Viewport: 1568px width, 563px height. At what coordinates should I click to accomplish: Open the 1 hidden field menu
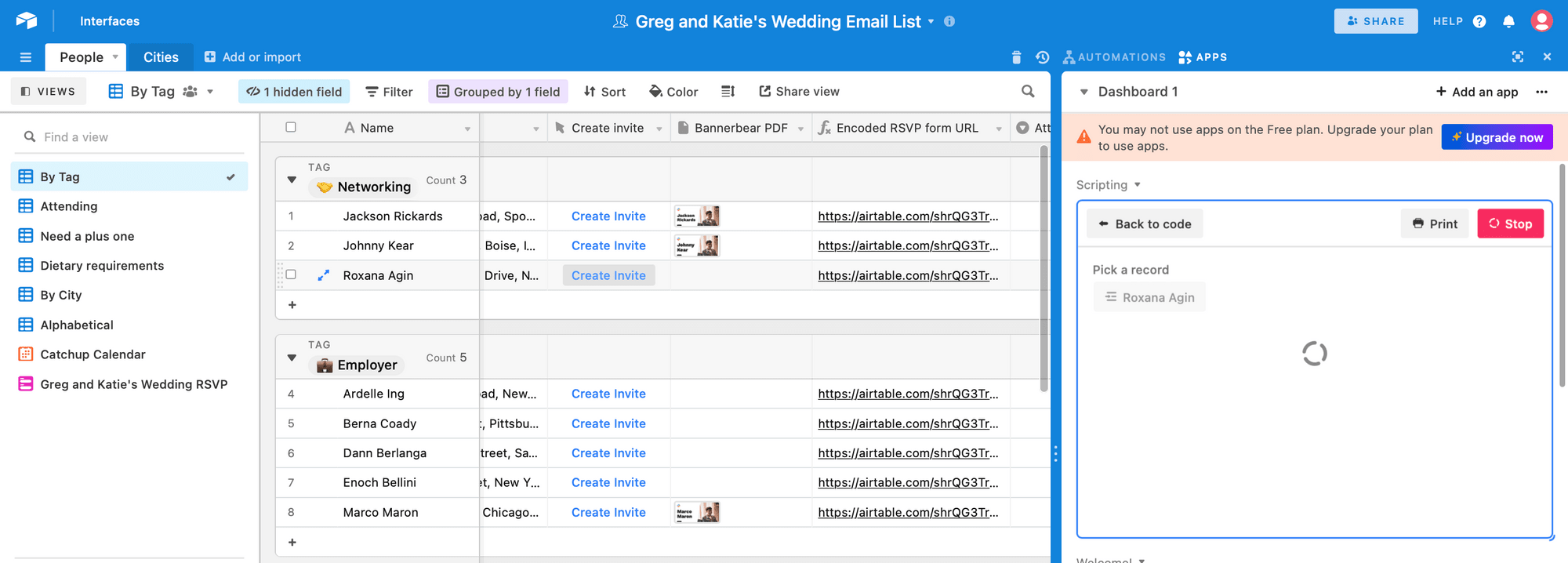point(294,92)
